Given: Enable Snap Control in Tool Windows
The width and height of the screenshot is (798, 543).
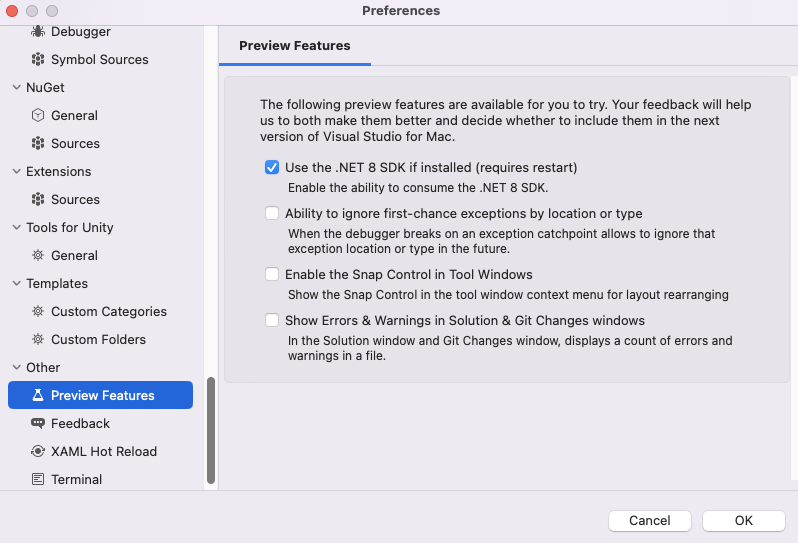Looking at the screenshot, I should tap(272, 274).
